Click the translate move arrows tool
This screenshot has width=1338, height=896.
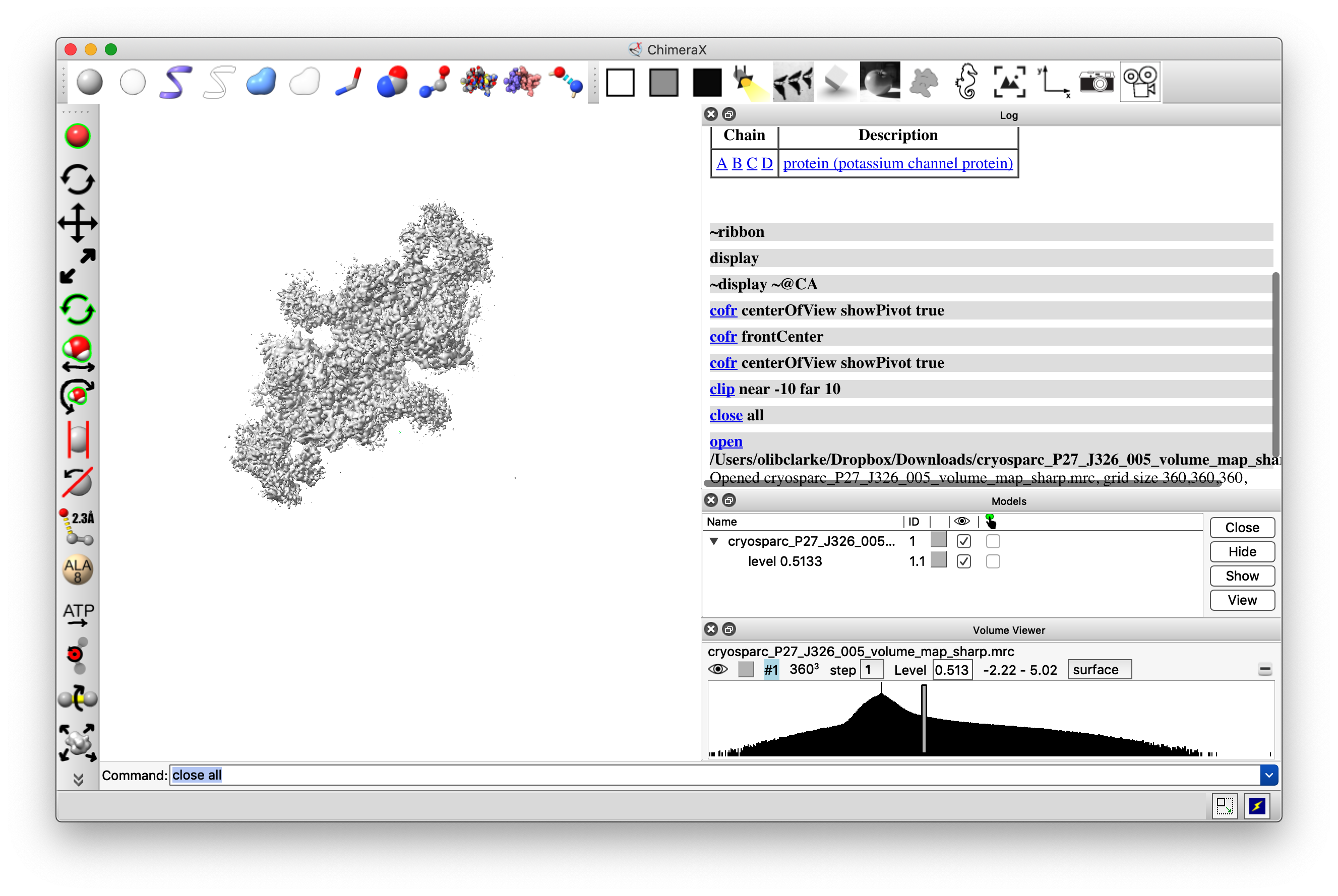[78, 223]
